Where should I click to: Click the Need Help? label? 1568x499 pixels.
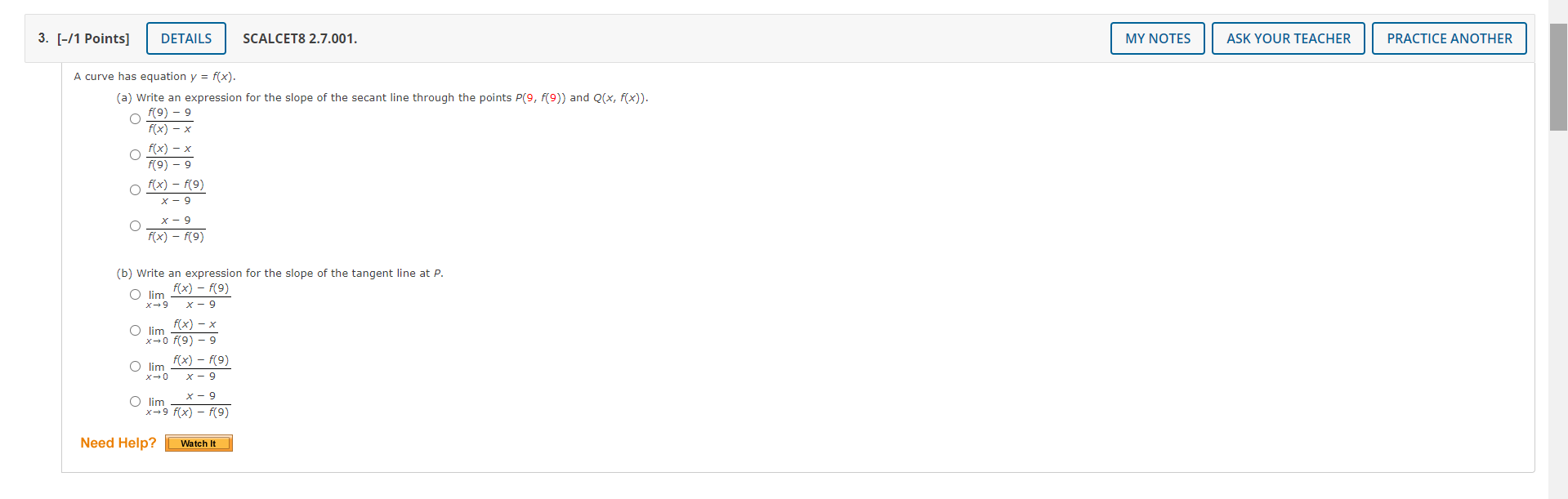click(x=118, y=443)
